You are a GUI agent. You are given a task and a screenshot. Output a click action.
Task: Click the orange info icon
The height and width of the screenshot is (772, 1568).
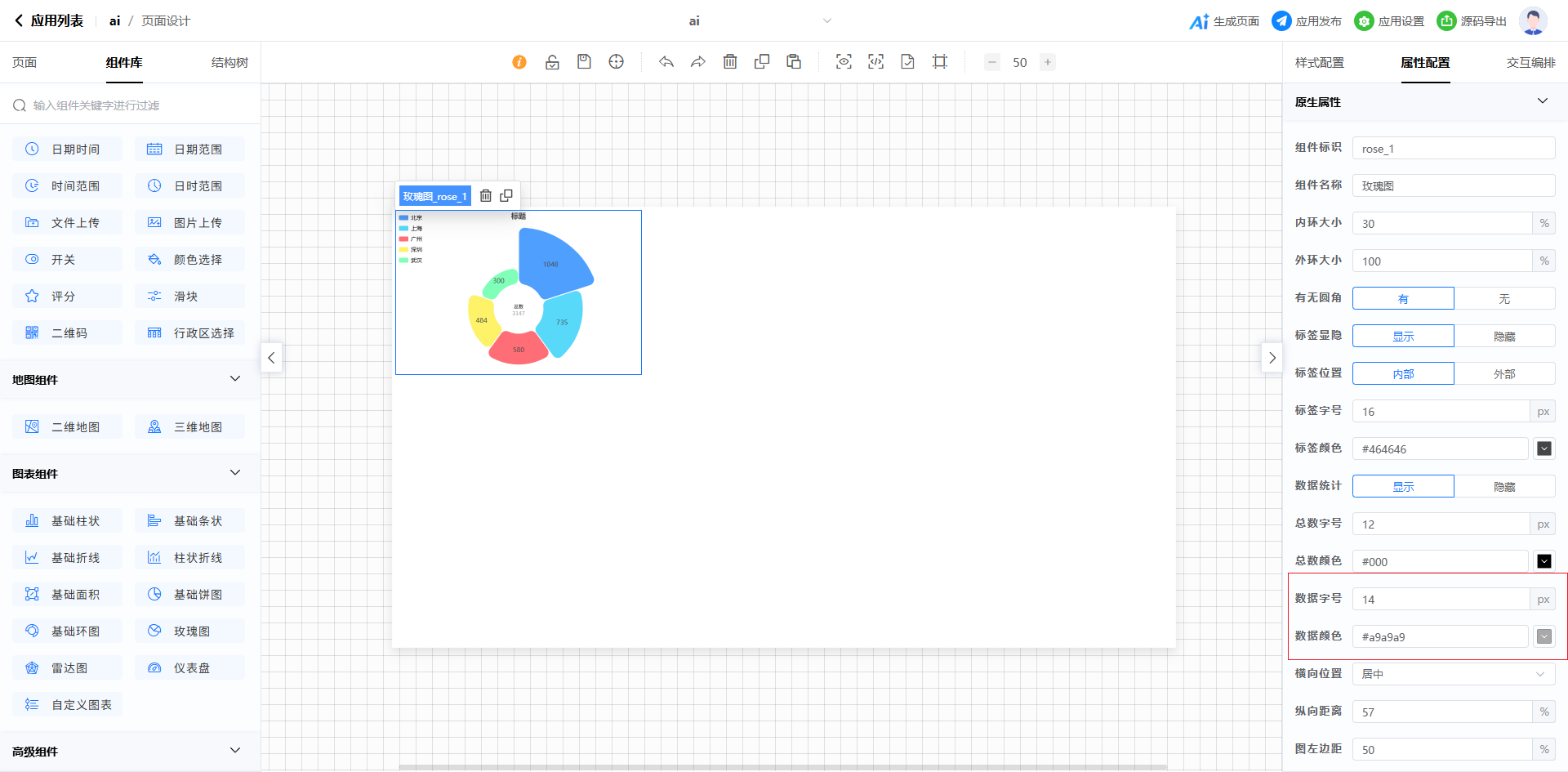click(519, 62)
